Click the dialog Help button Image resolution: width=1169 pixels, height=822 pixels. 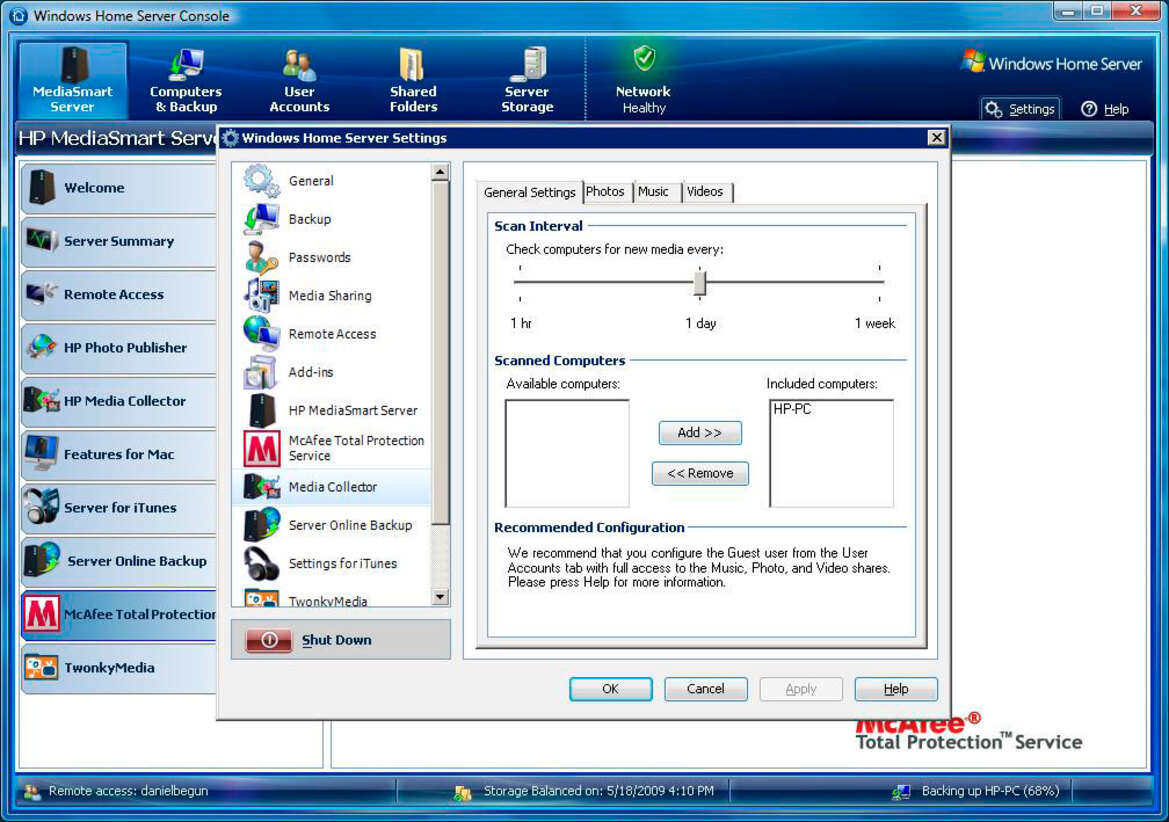[x=895, y=689]
